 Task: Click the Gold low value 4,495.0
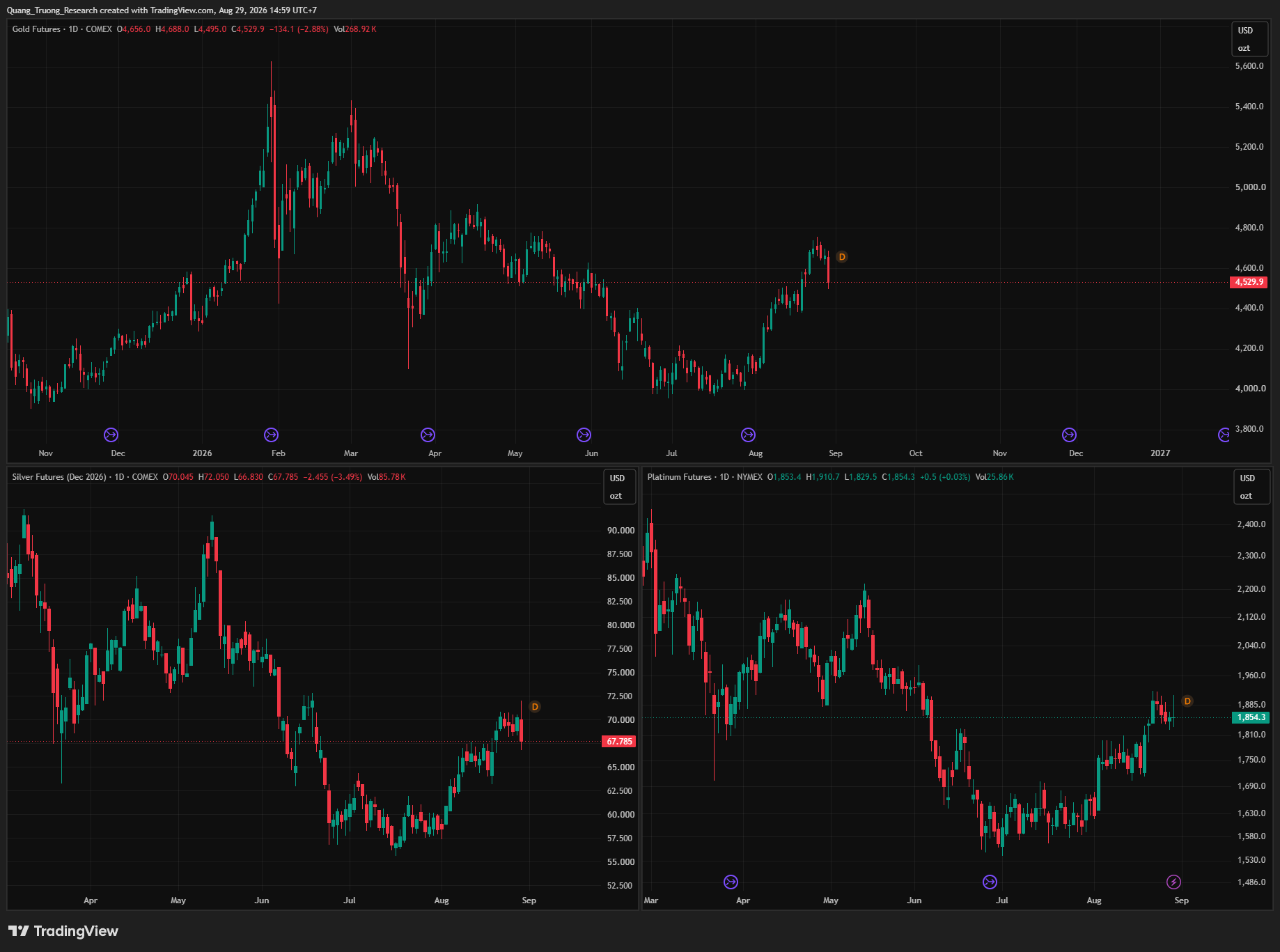(x=212, y=29)
